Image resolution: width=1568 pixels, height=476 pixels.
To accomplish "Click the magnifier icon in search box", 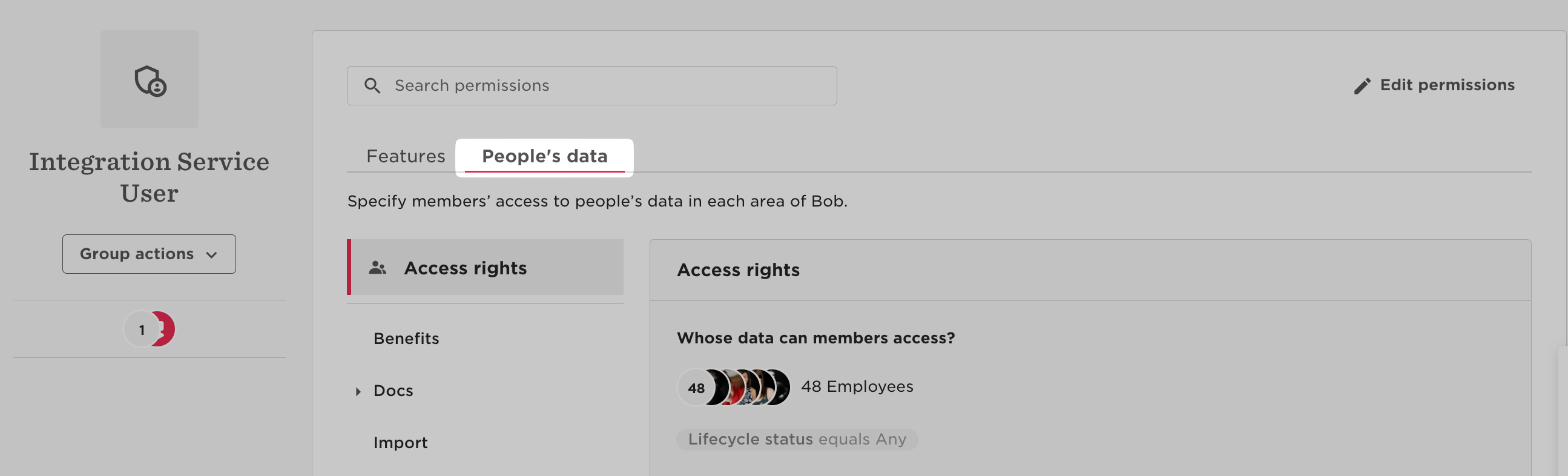I will (x=372, y=86).
